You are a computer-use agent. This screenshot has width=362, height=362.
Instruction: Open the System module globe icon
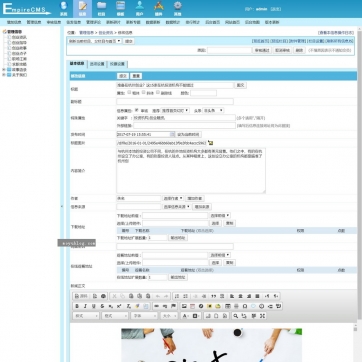[63, 6]
